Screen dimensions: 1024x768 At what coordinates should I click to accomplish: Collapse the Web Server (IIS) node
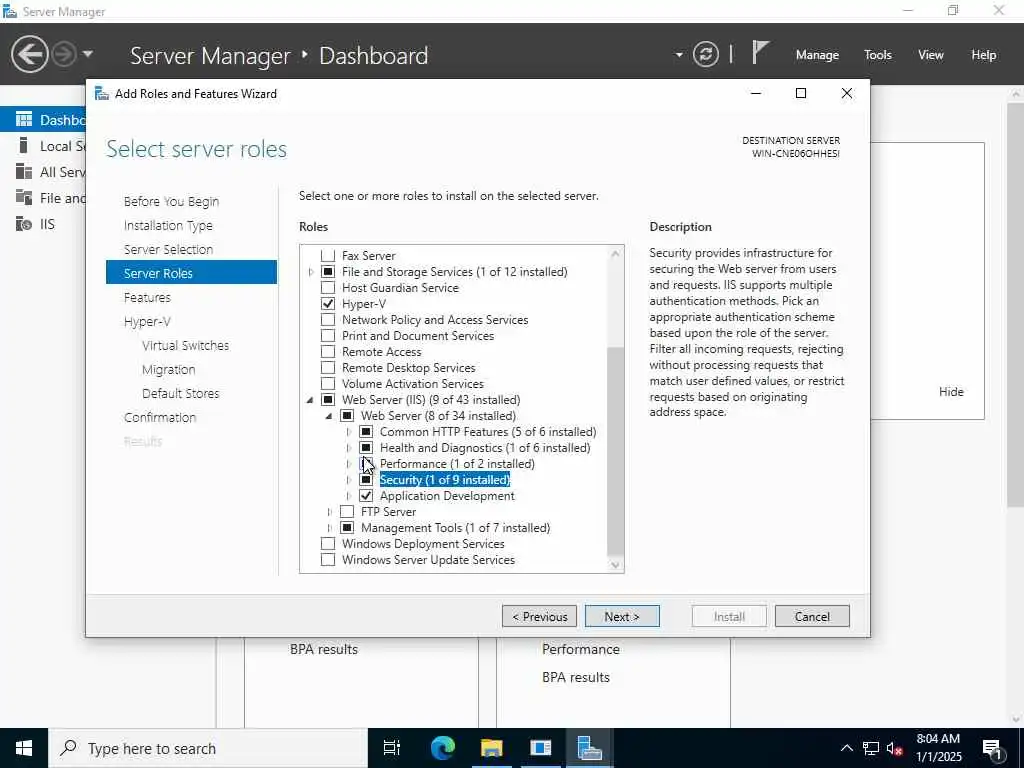[310, 400]
